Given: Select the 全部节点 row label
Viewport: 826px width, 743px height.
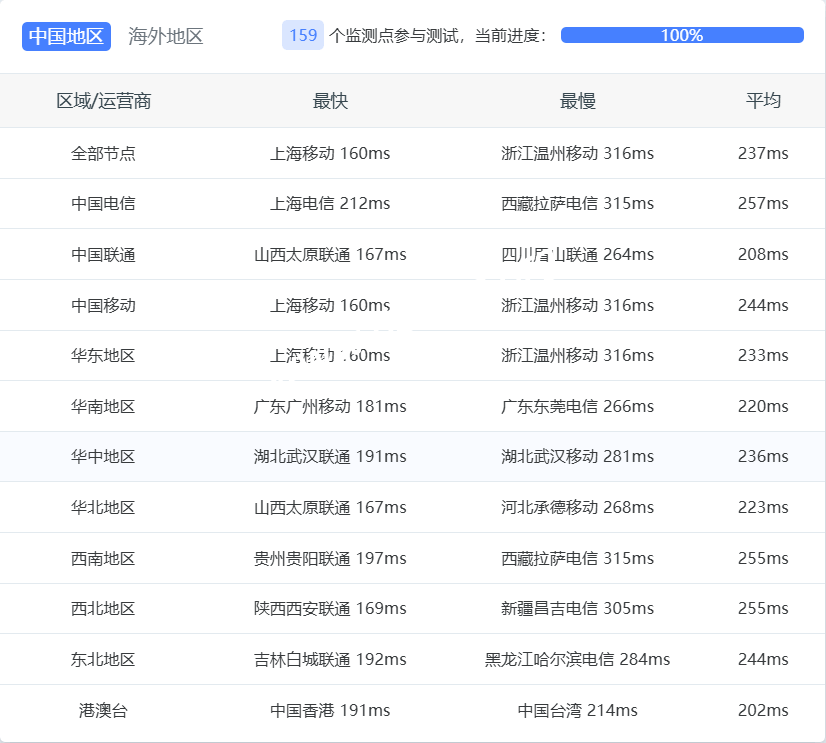Looking at the screenshot, I should pyautogui.click(x=104, y=153).
